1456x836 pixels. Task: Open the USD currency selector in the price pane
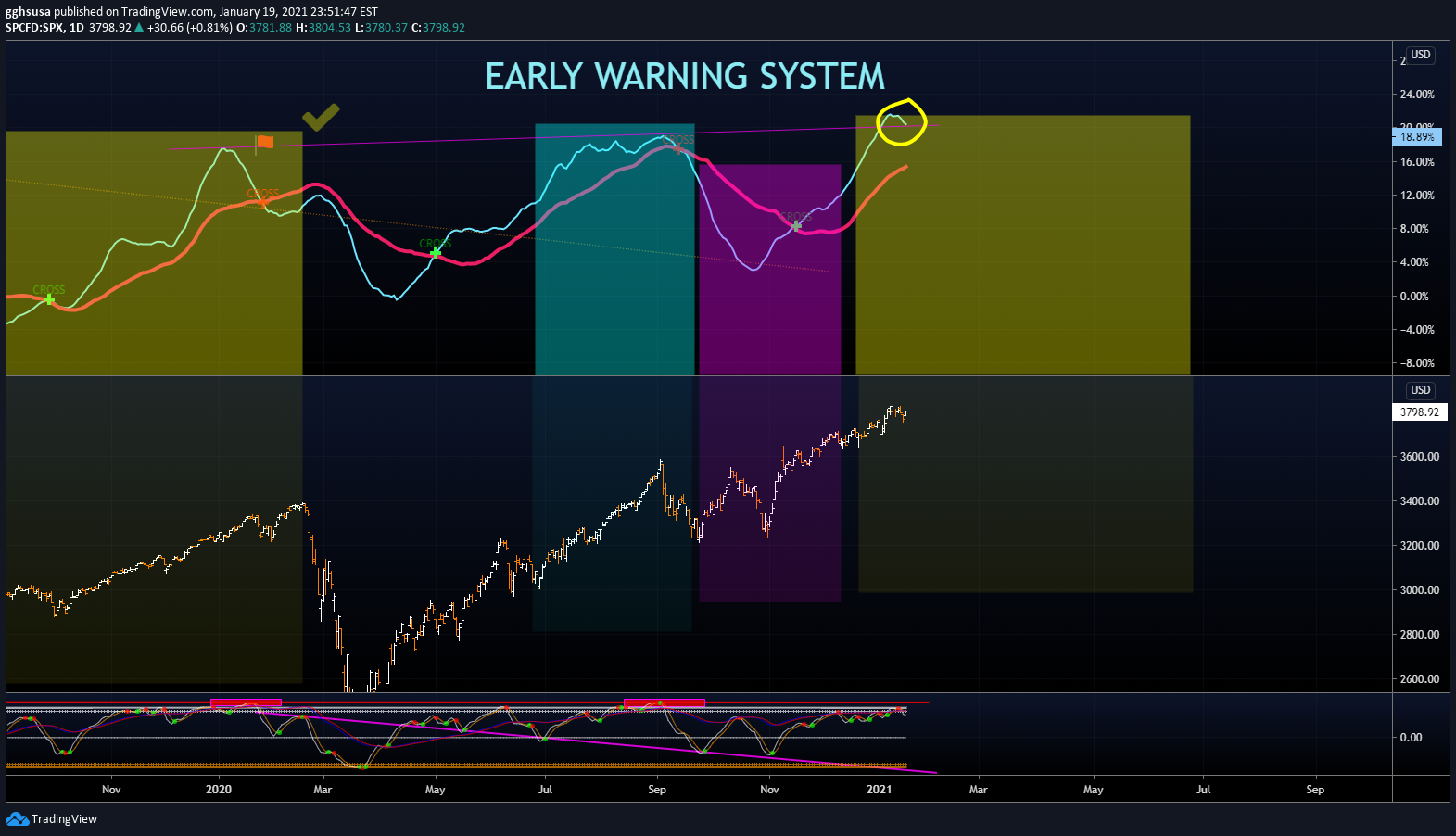click(1421, 390)
